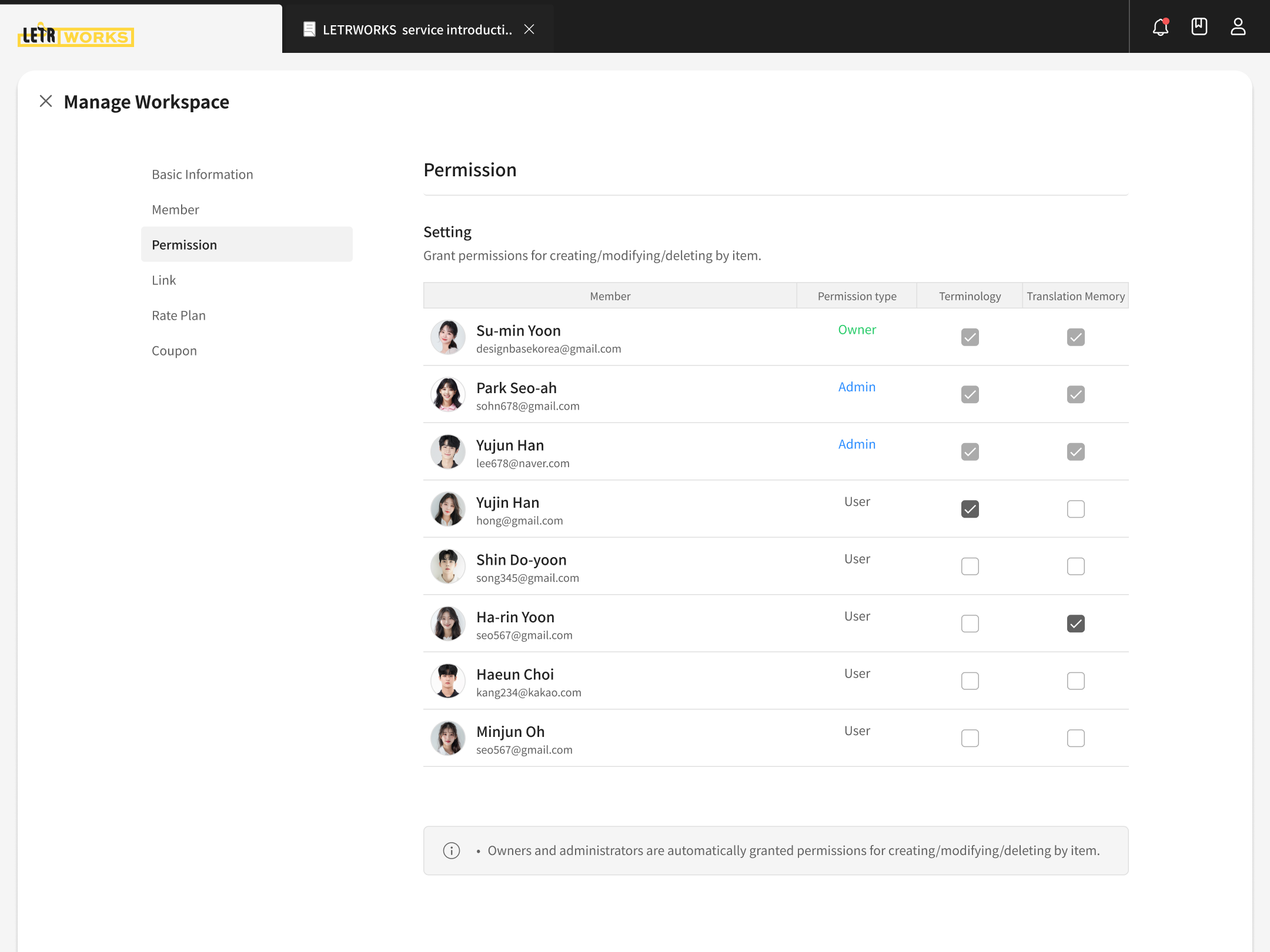This screenshot has width=1270, height=952.
Task: Click Park Seo-ah's Admin permission label
Action: pyautogui.click(x=857, y=387)
